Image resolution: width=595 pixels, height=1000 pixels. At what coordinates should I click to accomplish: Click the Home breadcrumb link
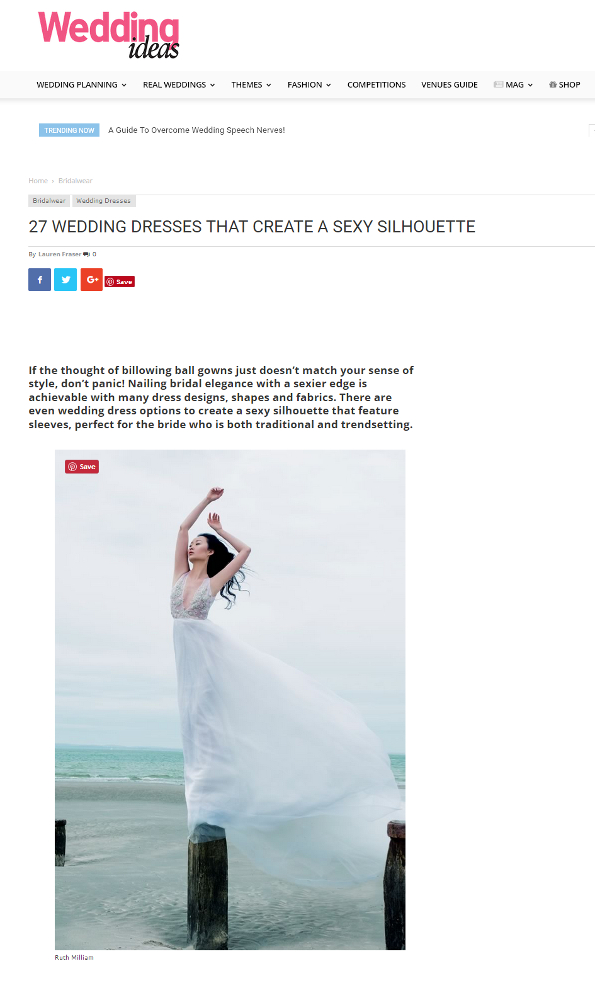point(38,180)
